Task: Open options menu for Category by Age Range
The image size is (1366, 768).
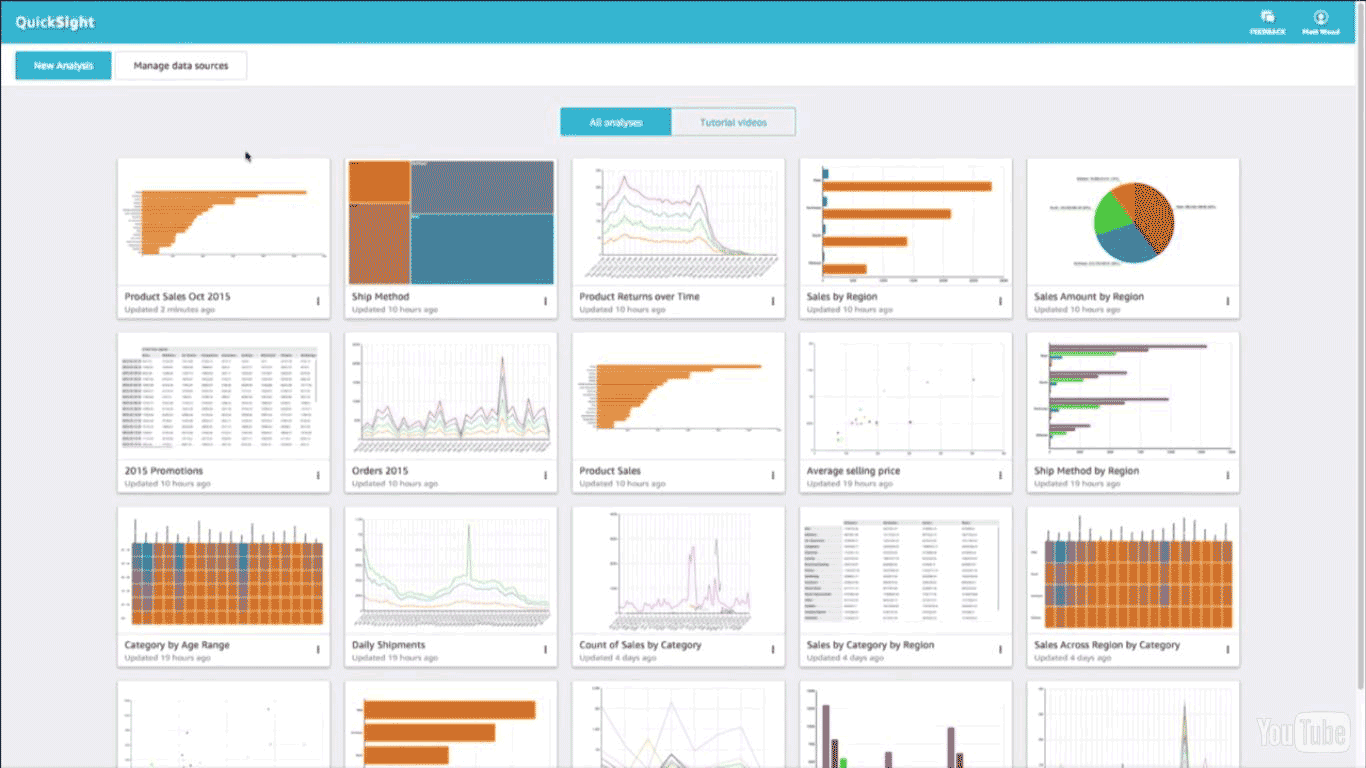Action: coord(318,649)
